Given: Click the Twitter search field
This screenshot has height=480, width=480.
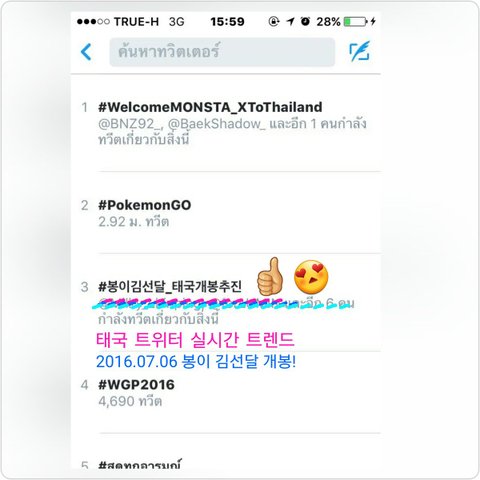Looking at the screenshot, I should tap(222, 52).
